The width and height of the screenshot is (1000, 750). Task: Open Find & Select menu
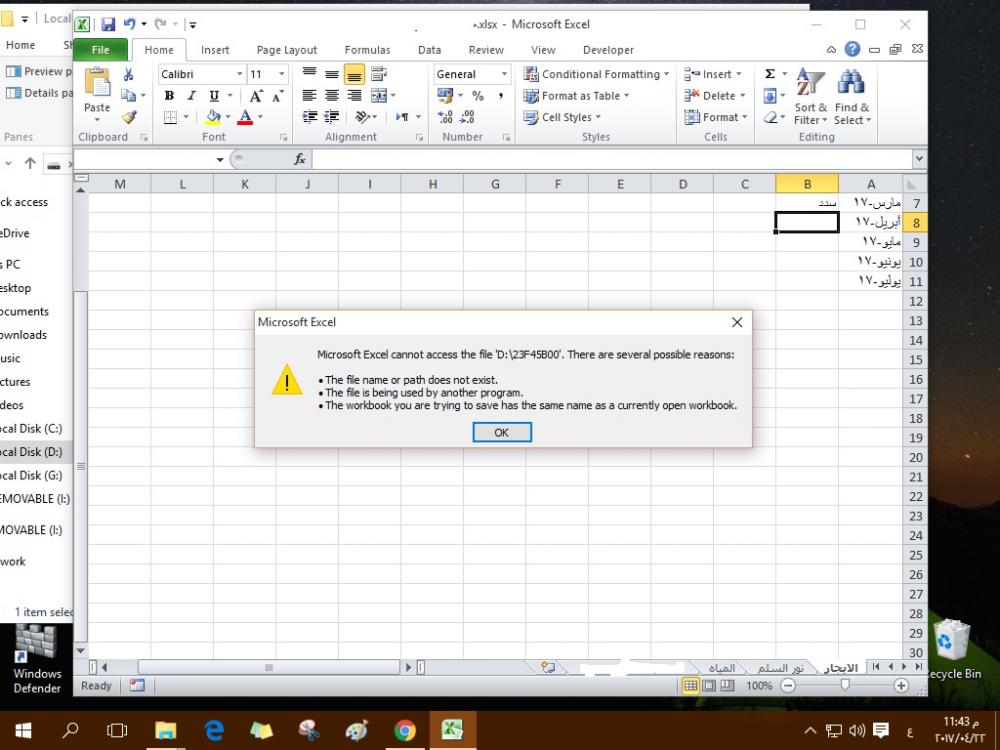(x=852, y=96)
